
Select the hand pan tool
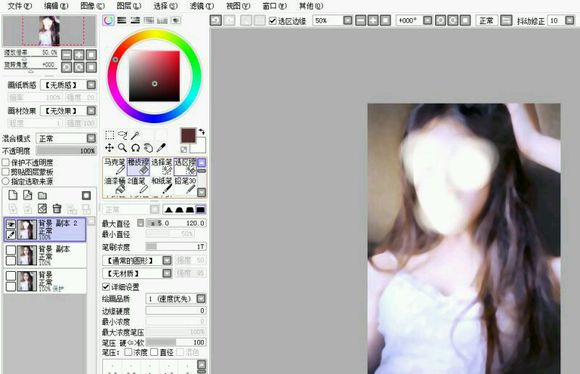pos(148,148)
